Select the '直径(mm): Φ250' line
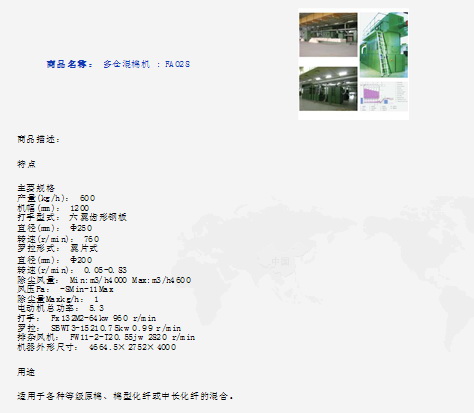The height and width of the screenshot is (413, 474). click(x=55, y=228)
